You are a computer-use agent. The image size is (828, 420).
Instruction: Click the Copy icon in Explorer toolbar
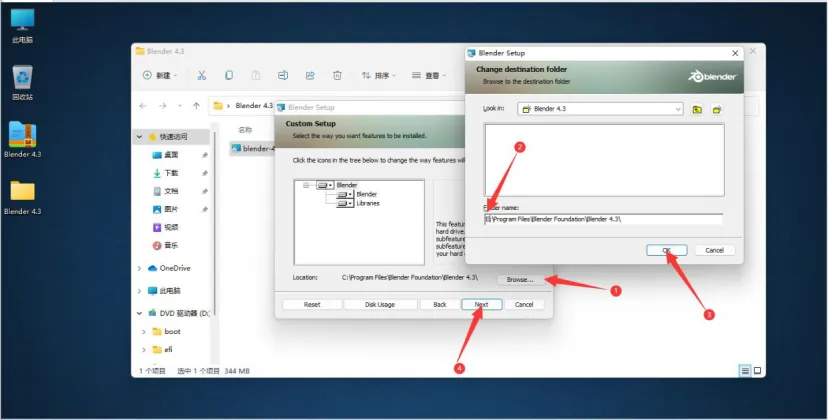(x=229, y=76)
